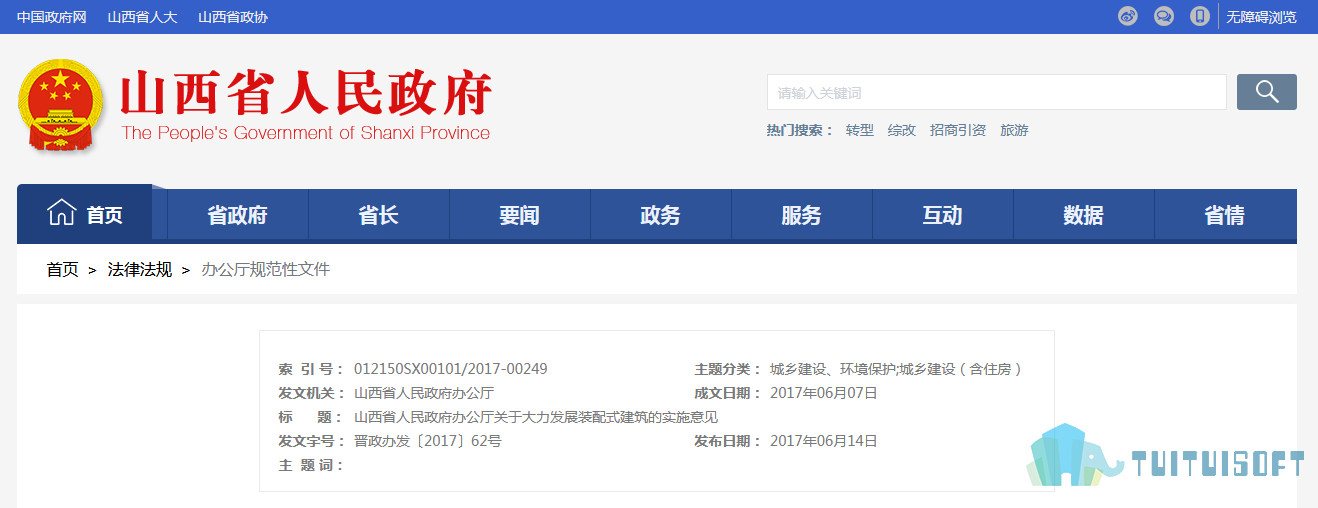This screenshot has width=1318, height=508.
Task: Focus the 请输入关键词 search field
Action: coord(996,92)
